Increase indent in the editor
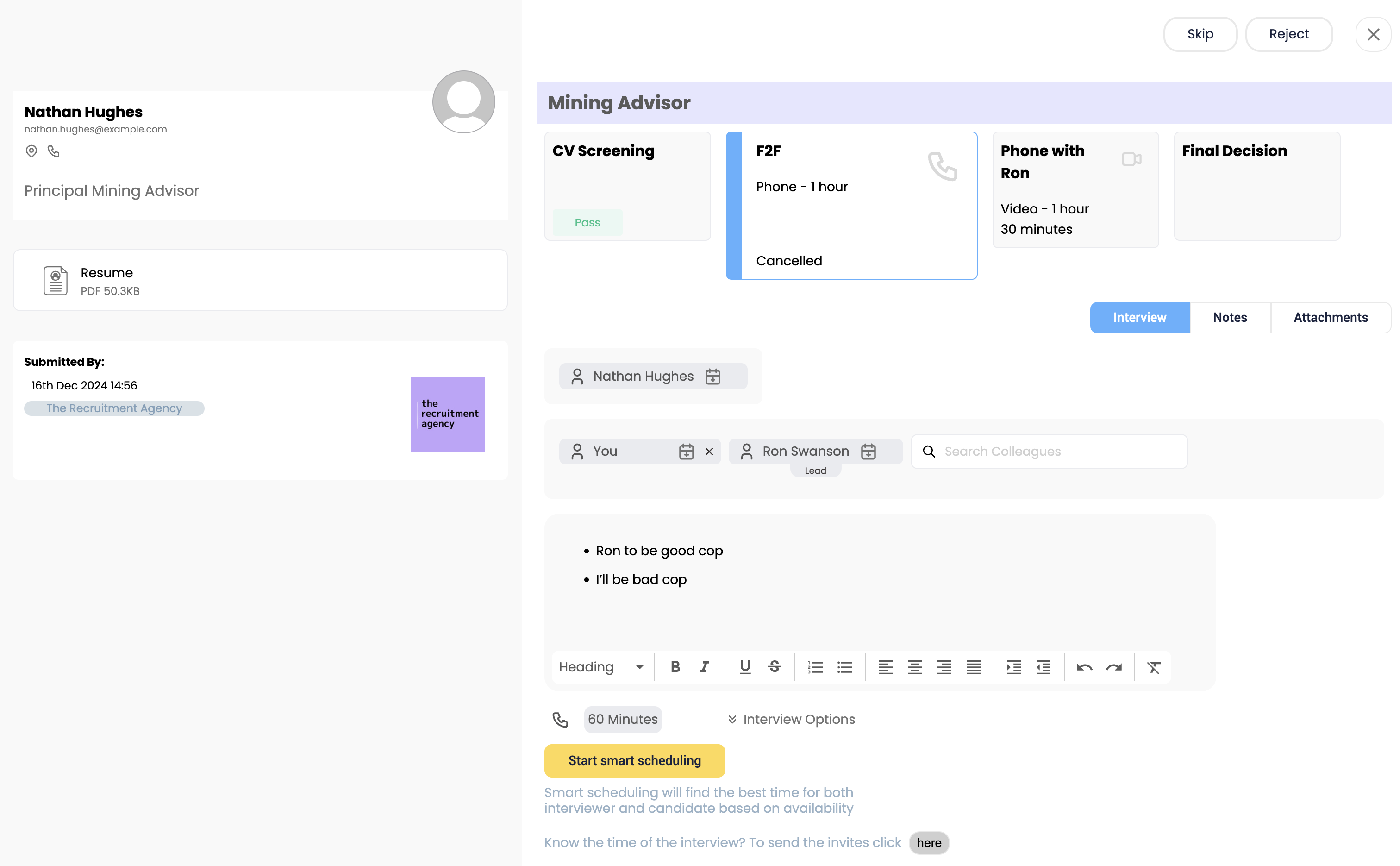 [1014, 667]
